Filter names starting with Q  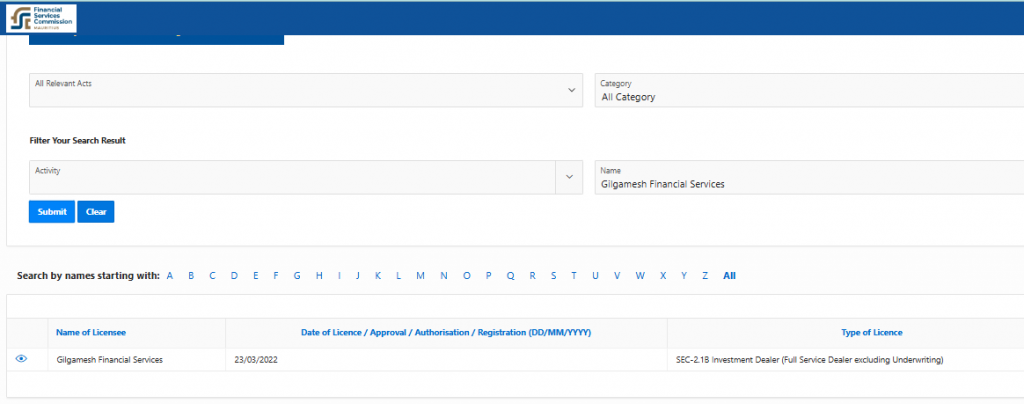510,275
